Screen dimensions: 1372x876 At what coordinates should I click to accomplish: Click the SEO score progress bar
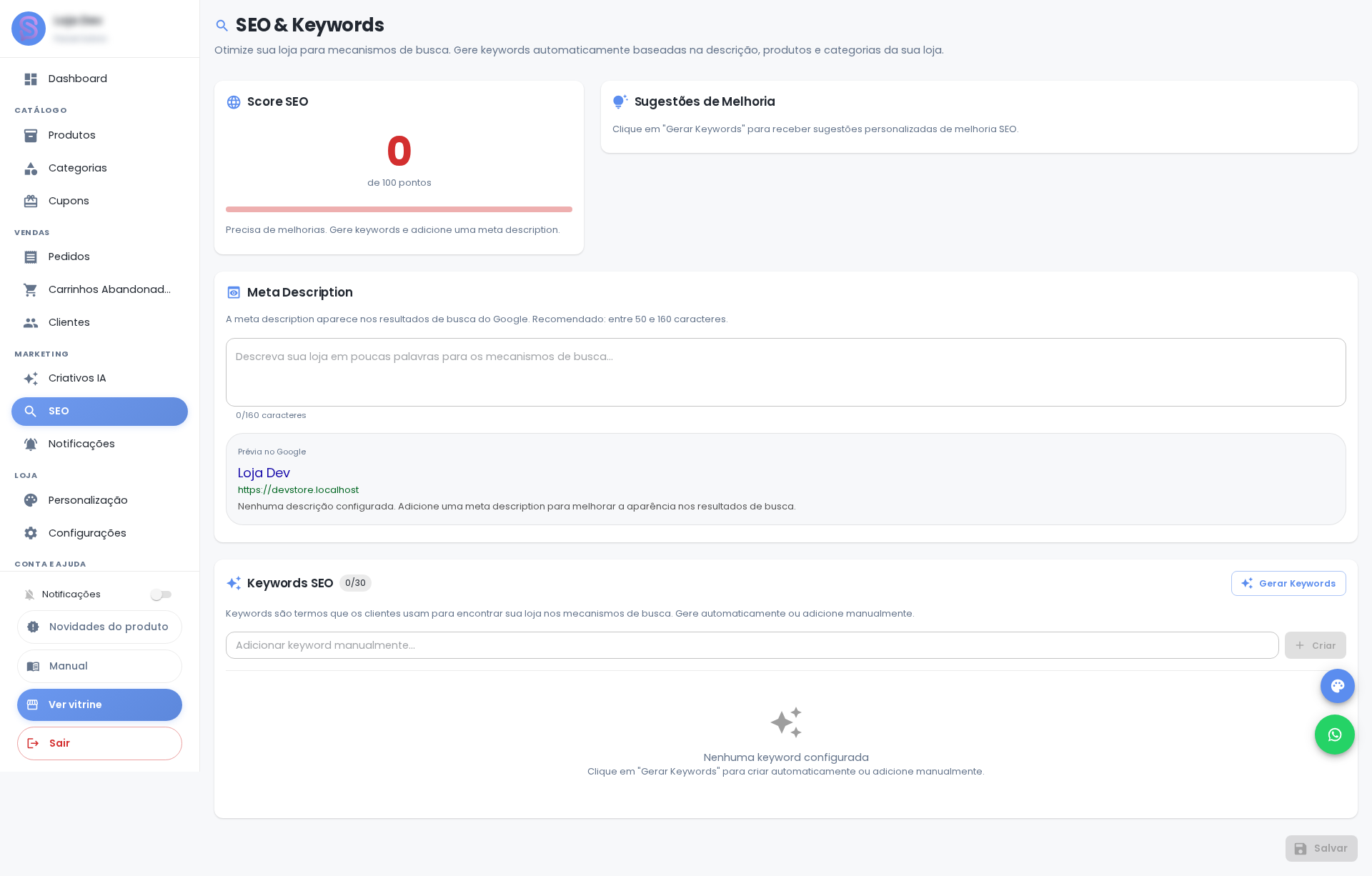399,209
